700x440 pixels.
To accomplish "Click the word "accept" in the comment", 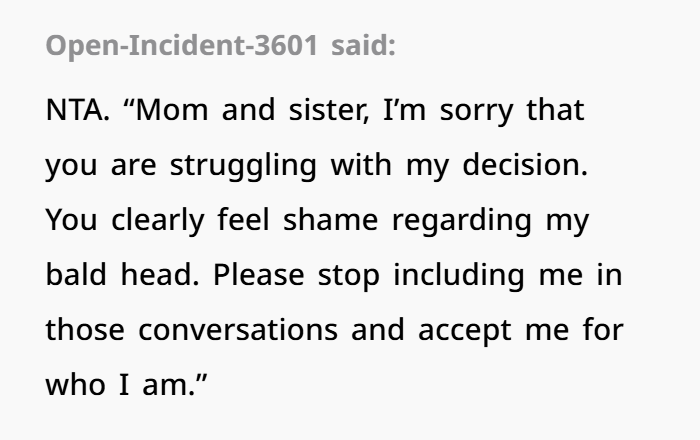I will click(x=465, y=331).
